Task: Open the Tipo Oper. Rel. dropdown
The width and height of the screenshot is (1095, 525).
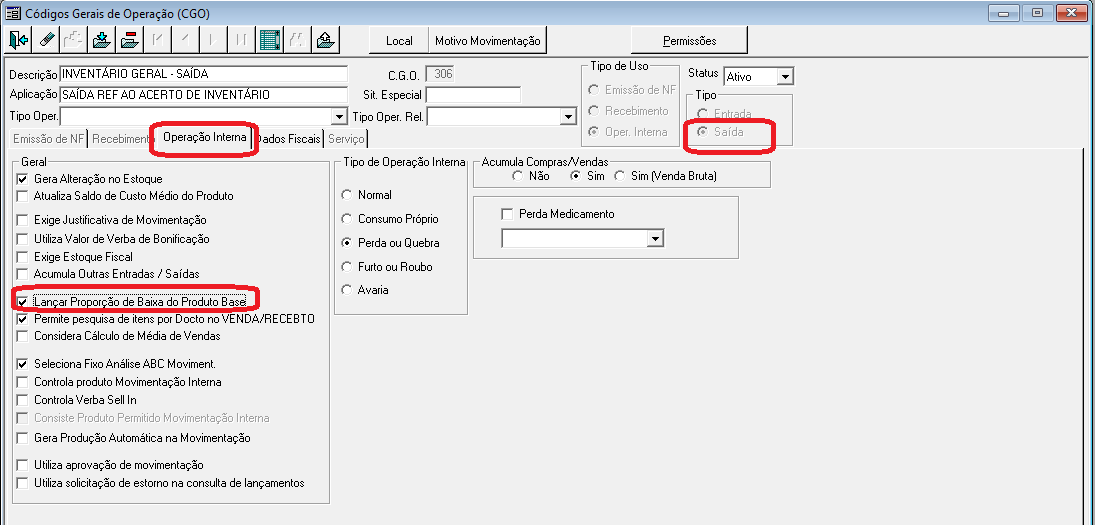Action: [x=568, y=117]
